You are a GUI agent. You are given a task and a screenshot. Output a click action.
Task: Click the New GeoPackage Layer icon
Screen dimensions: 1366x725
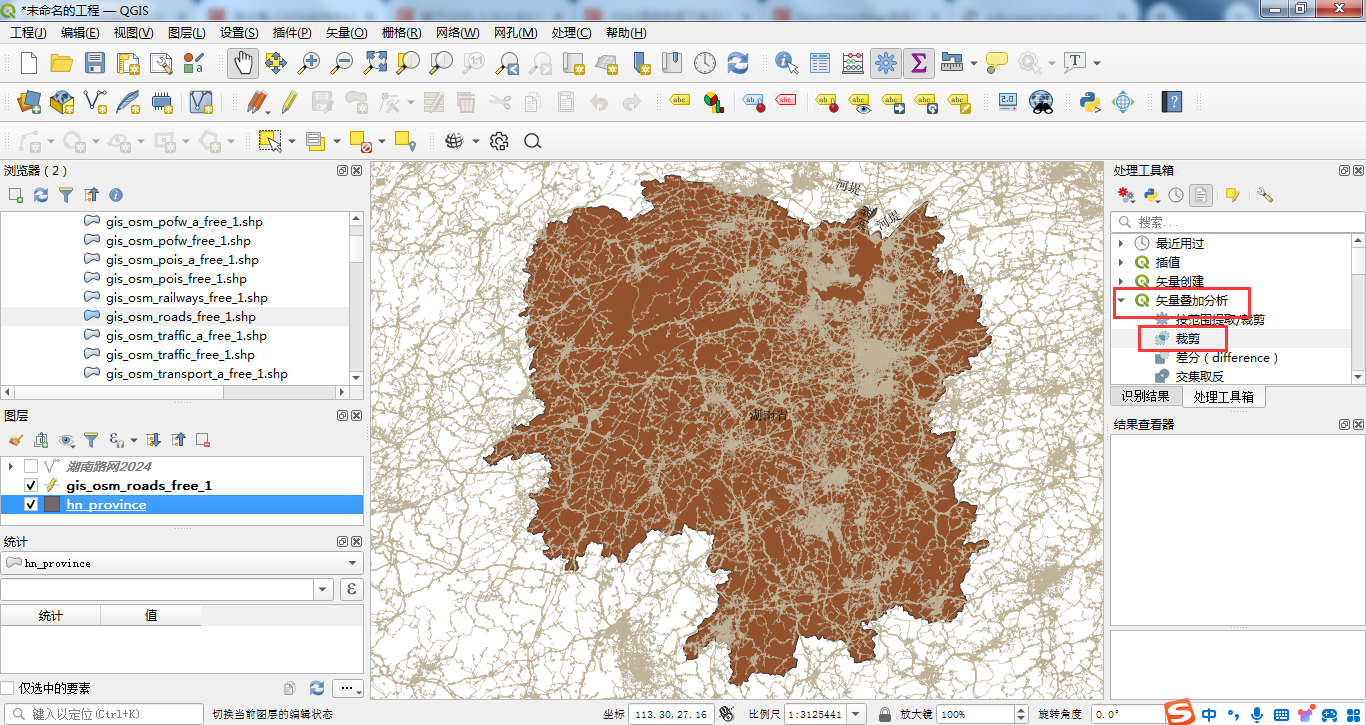tap(62, 102)
